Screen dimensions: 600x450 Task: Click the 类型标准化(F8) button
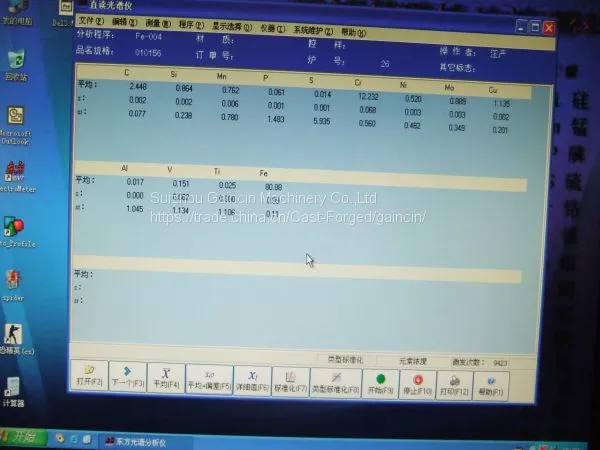[x=336, y=384]
